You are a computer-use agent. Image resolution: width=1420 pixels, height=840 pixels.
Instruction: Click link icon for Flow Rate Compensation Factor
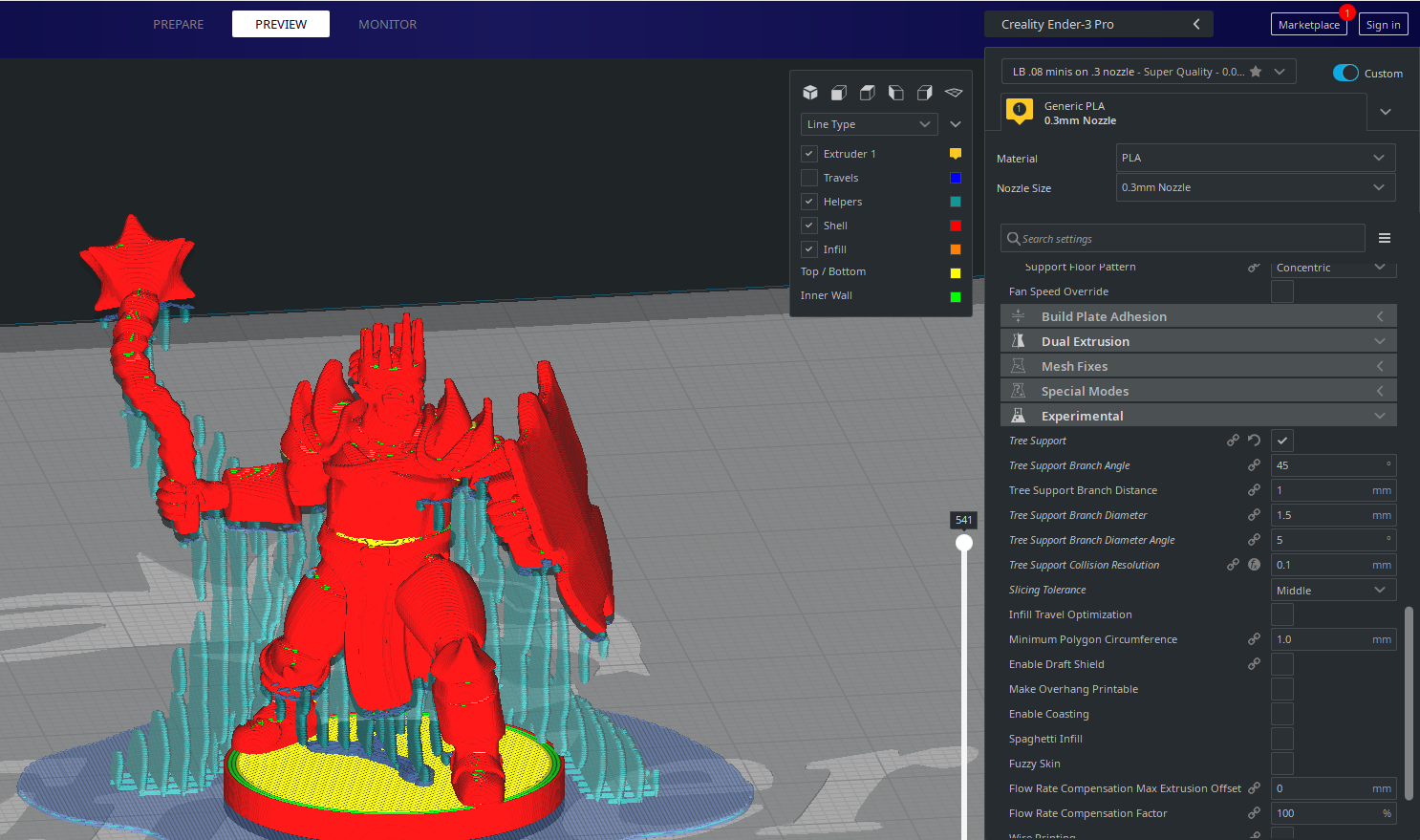(x=1254, y=813)
